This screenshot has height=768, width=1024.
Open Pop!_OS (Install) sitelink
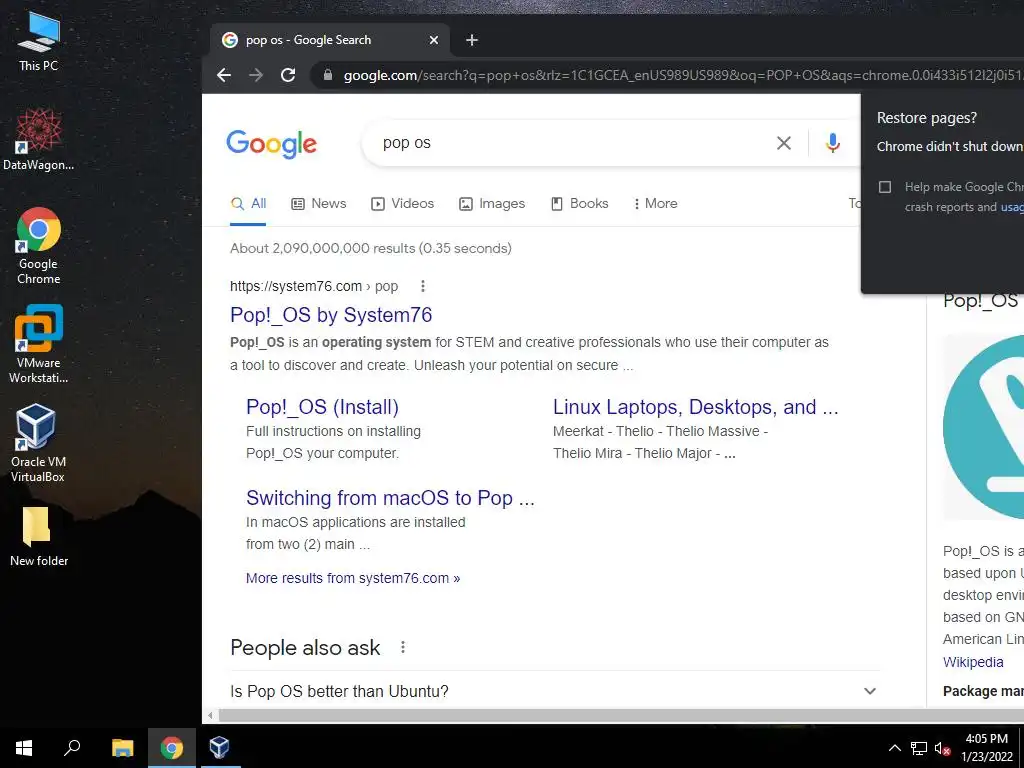click(322, 407)
